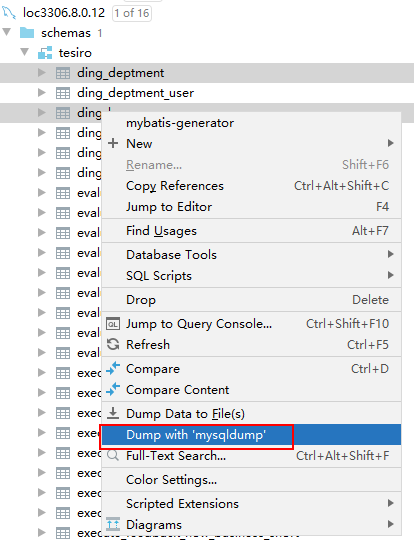This screenshot has height=547, width=414.
Task: Click the MySQL dolphin icon beside loc3306.8.0.12
Action: coord(9,13)
